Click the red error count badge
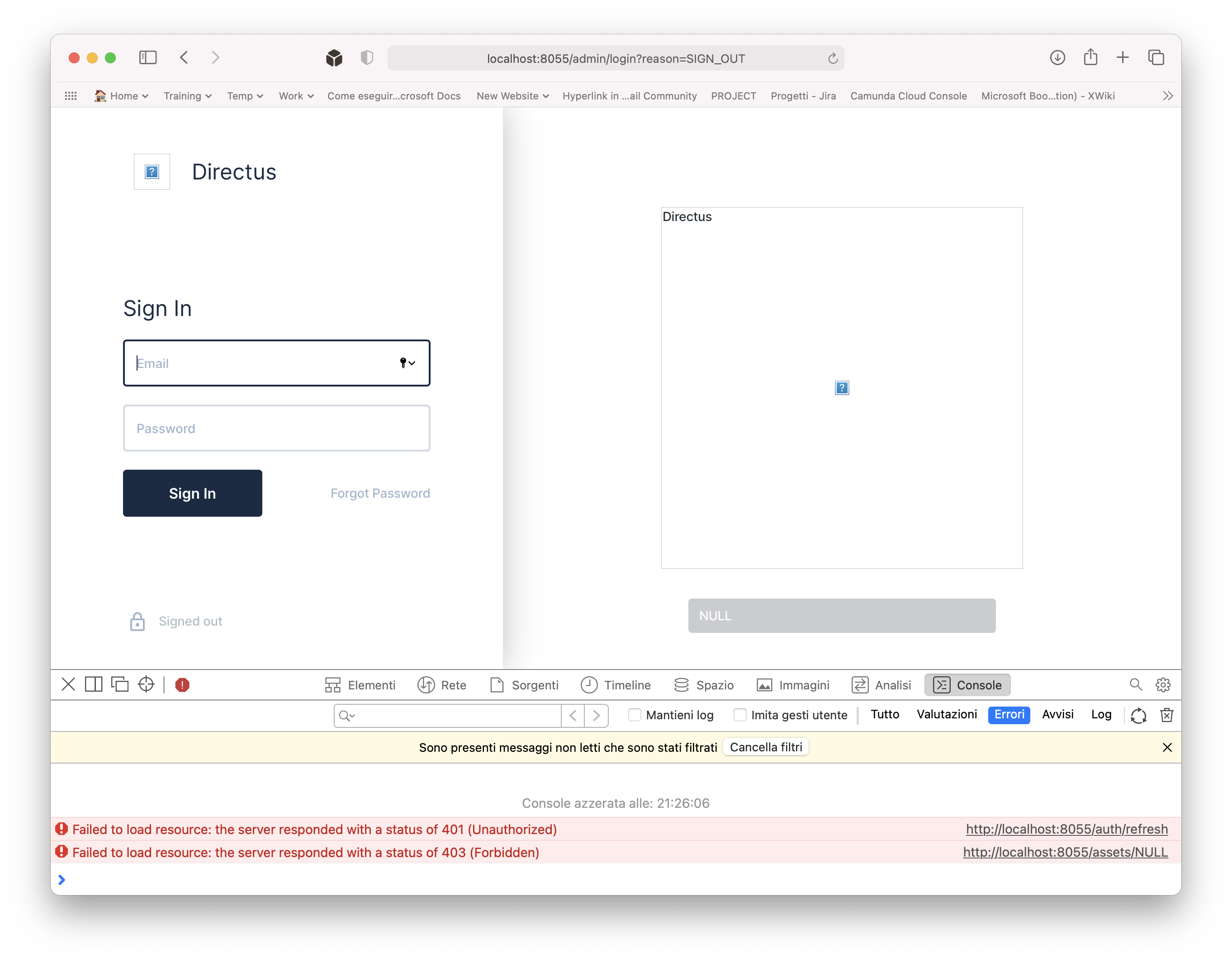Screen dimensions: 1232x962 click(x=182, y=685)
